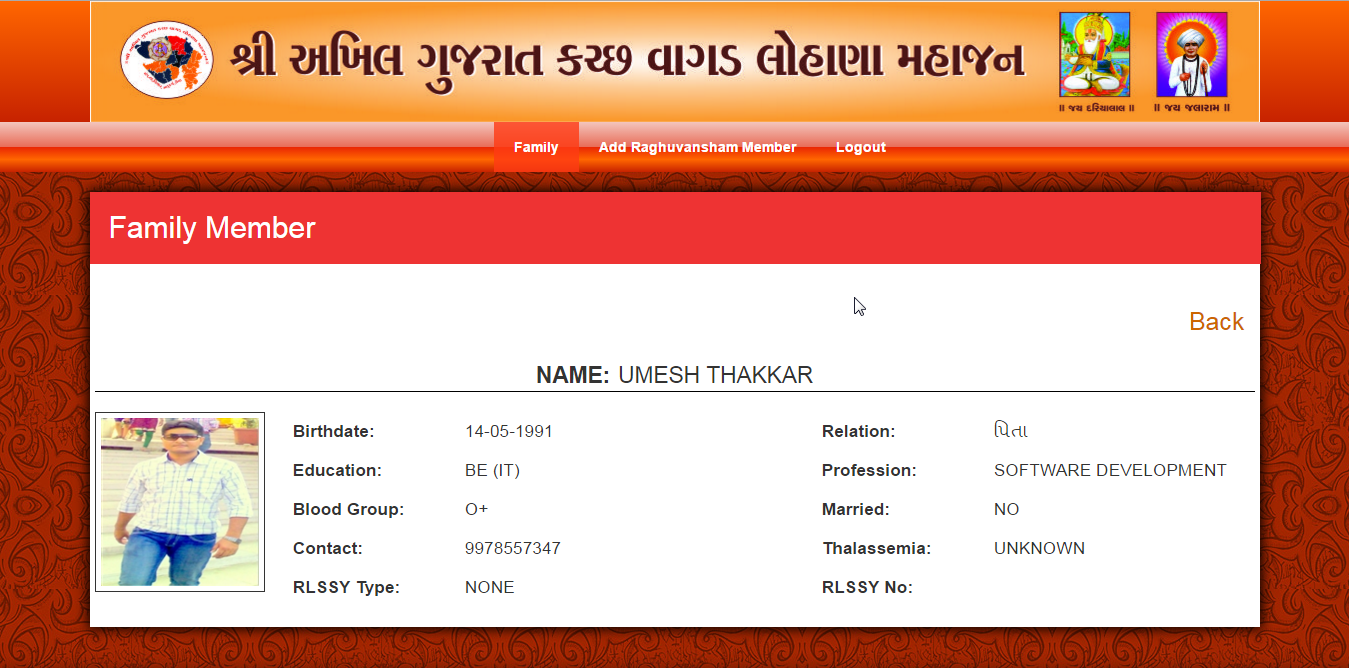Click the Family Member heading
Screen dimensions: 1349x668
click(212, 228)
